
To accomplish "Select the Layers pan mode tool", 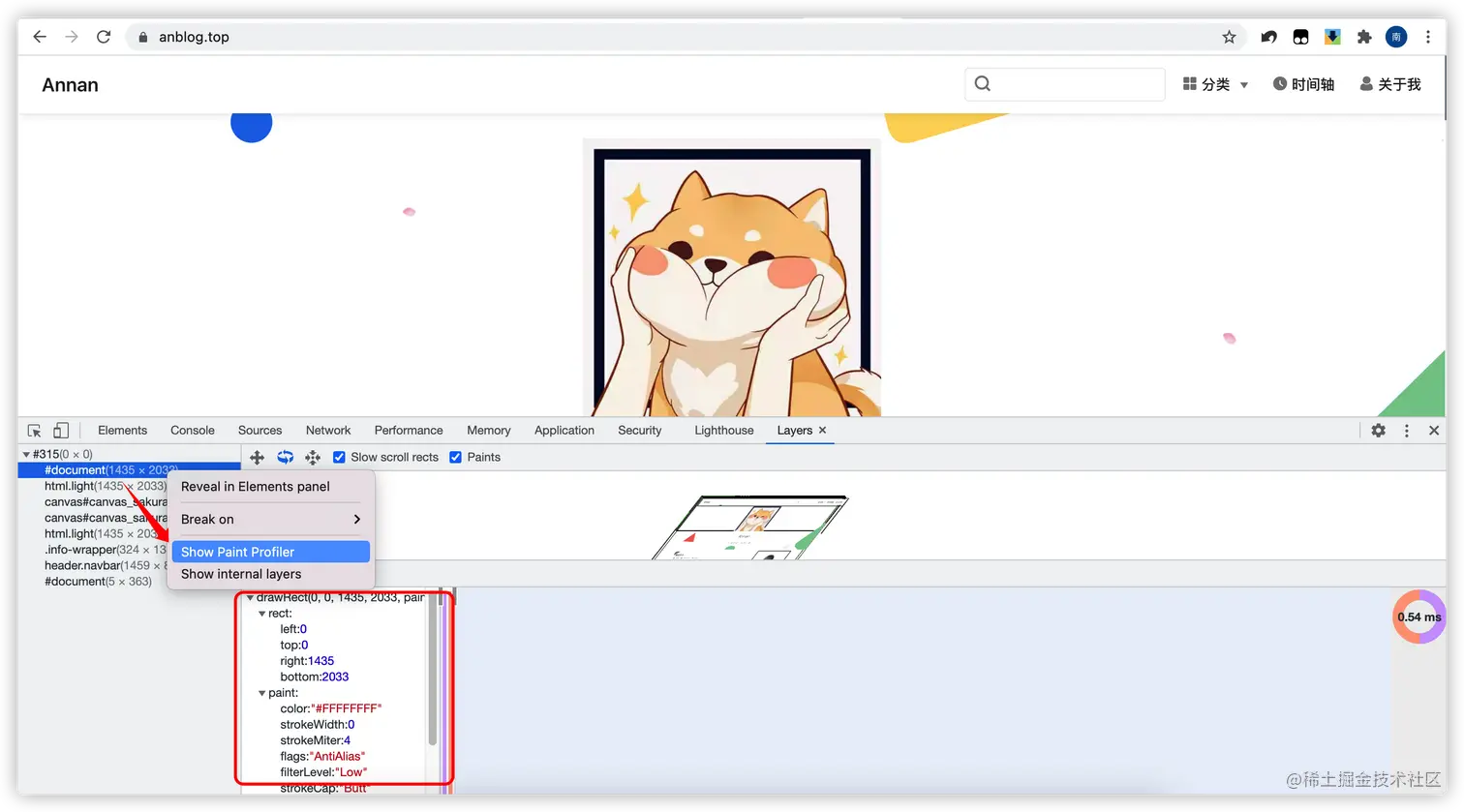I will coord(257,457).
